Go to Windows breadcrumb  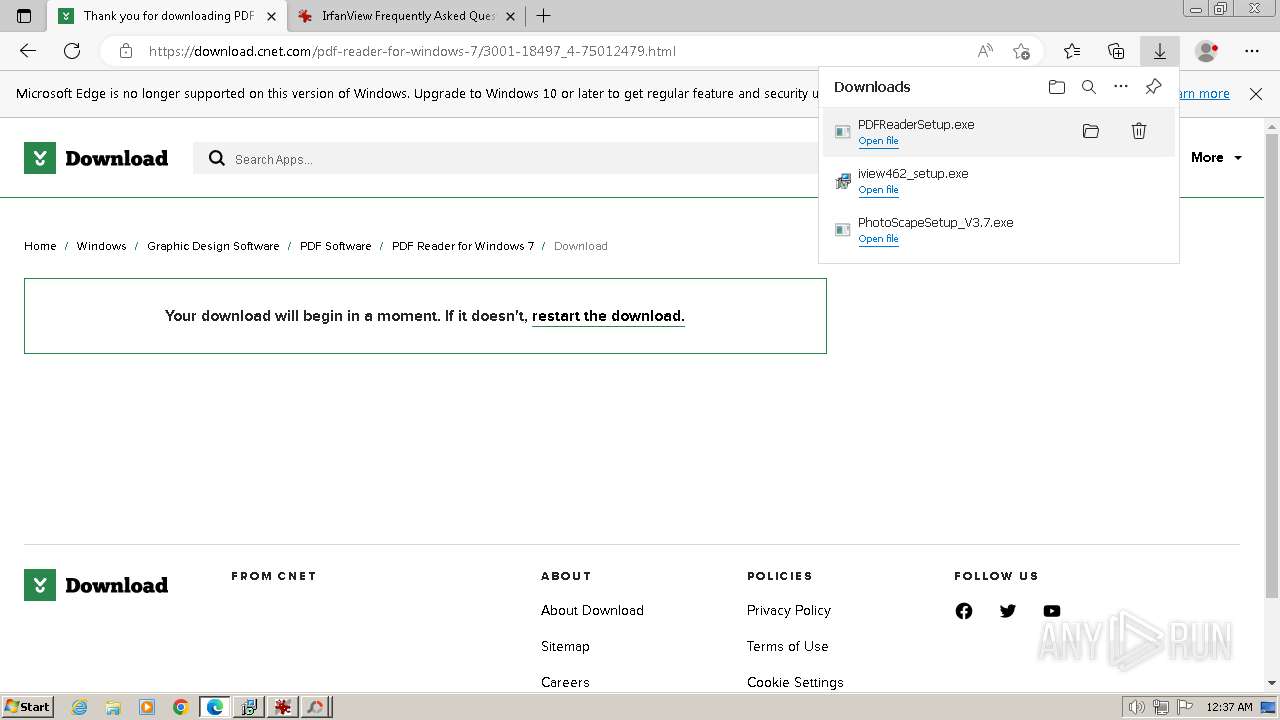(101, 246)
